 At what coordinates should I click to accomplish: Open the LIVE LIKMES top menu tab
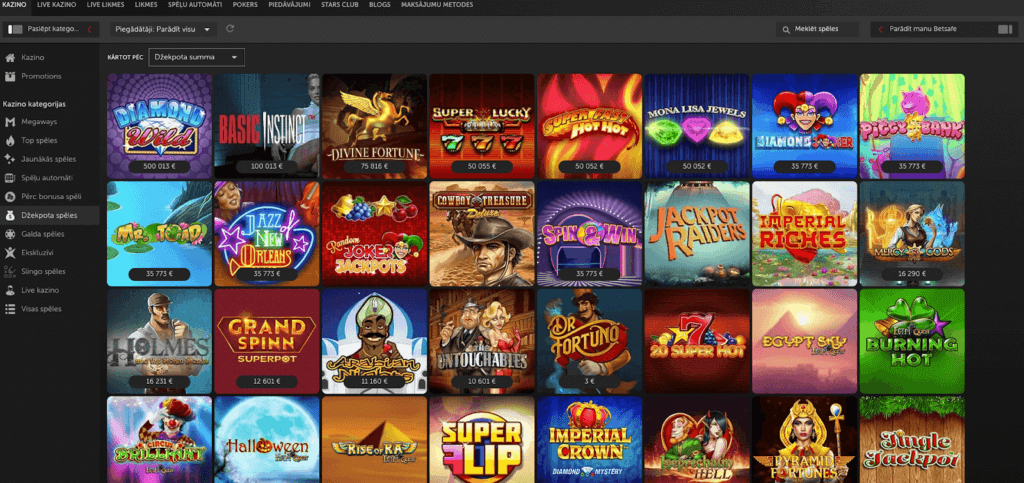pos(105,5)
